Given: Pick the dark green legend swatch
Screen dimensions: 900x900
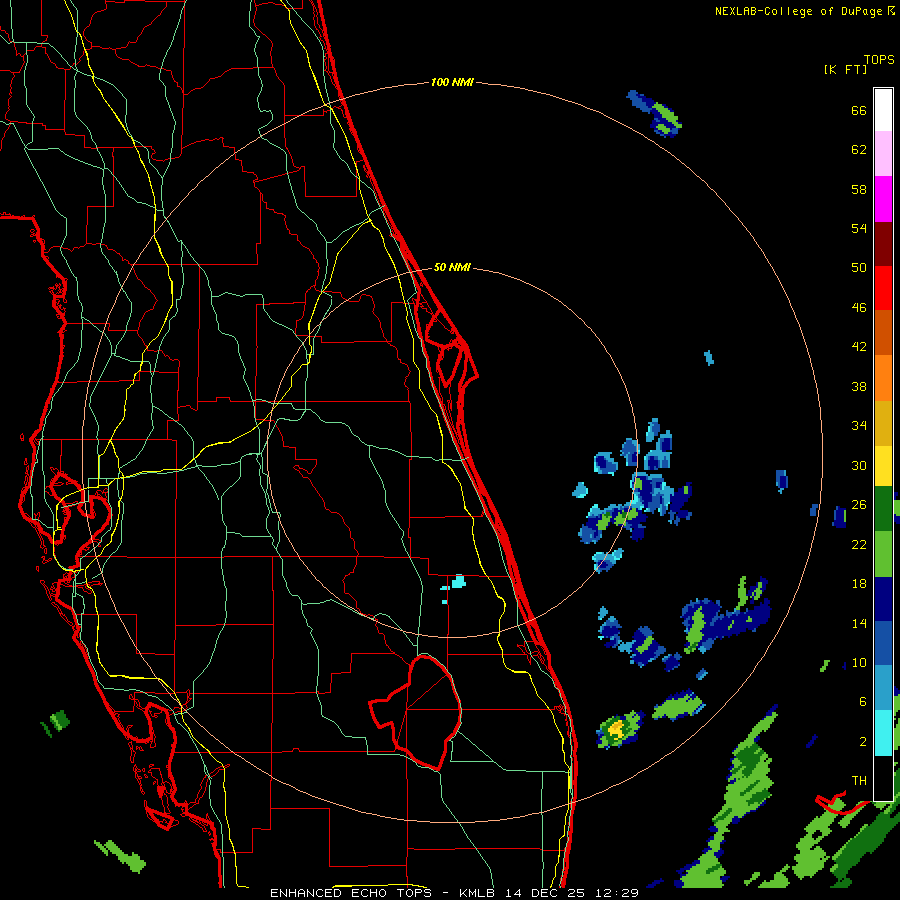Looking at the screenshot, I should (x=883, y=509).
